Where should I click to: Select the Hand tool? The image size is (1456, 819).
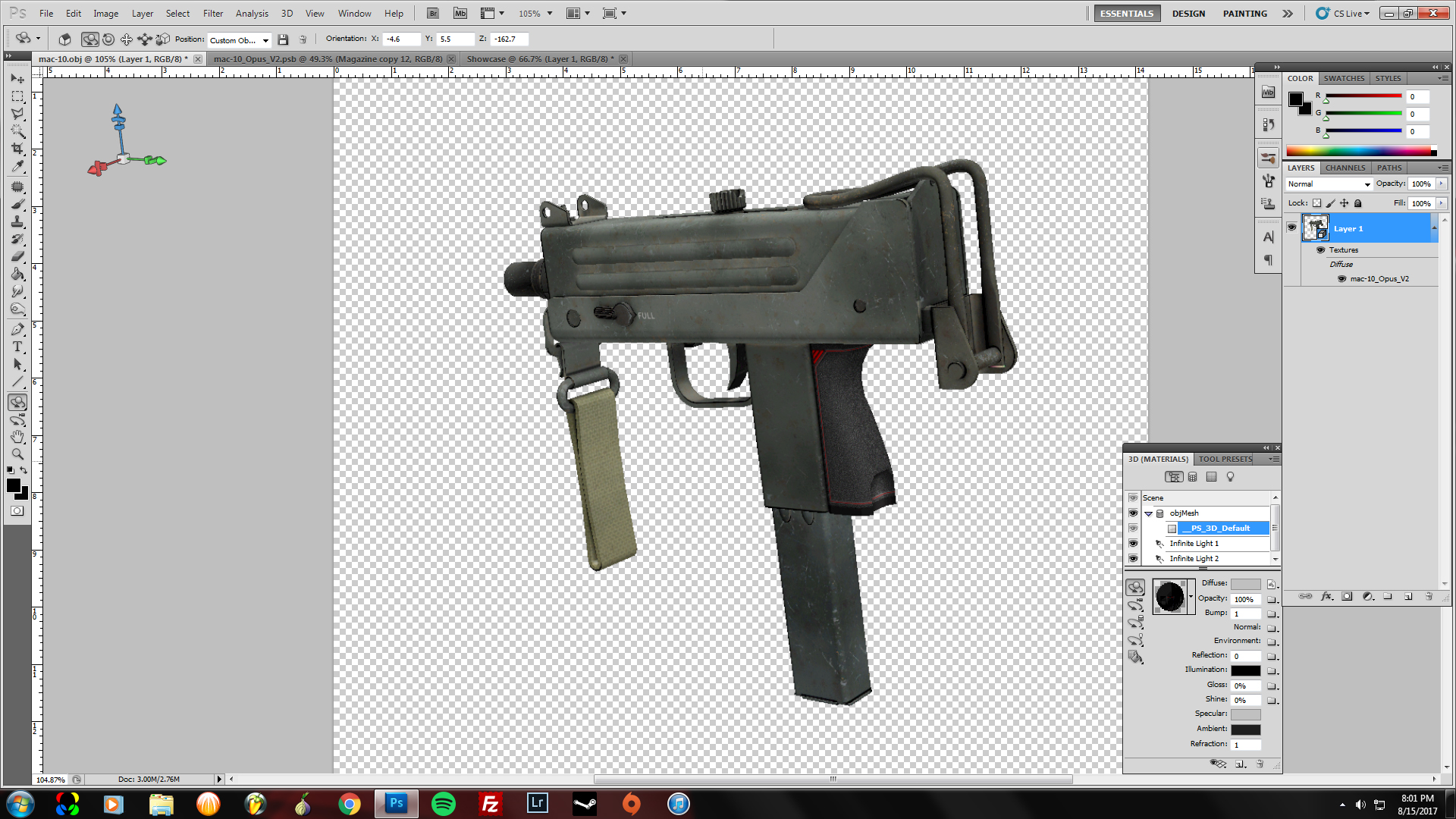(17, 437)
